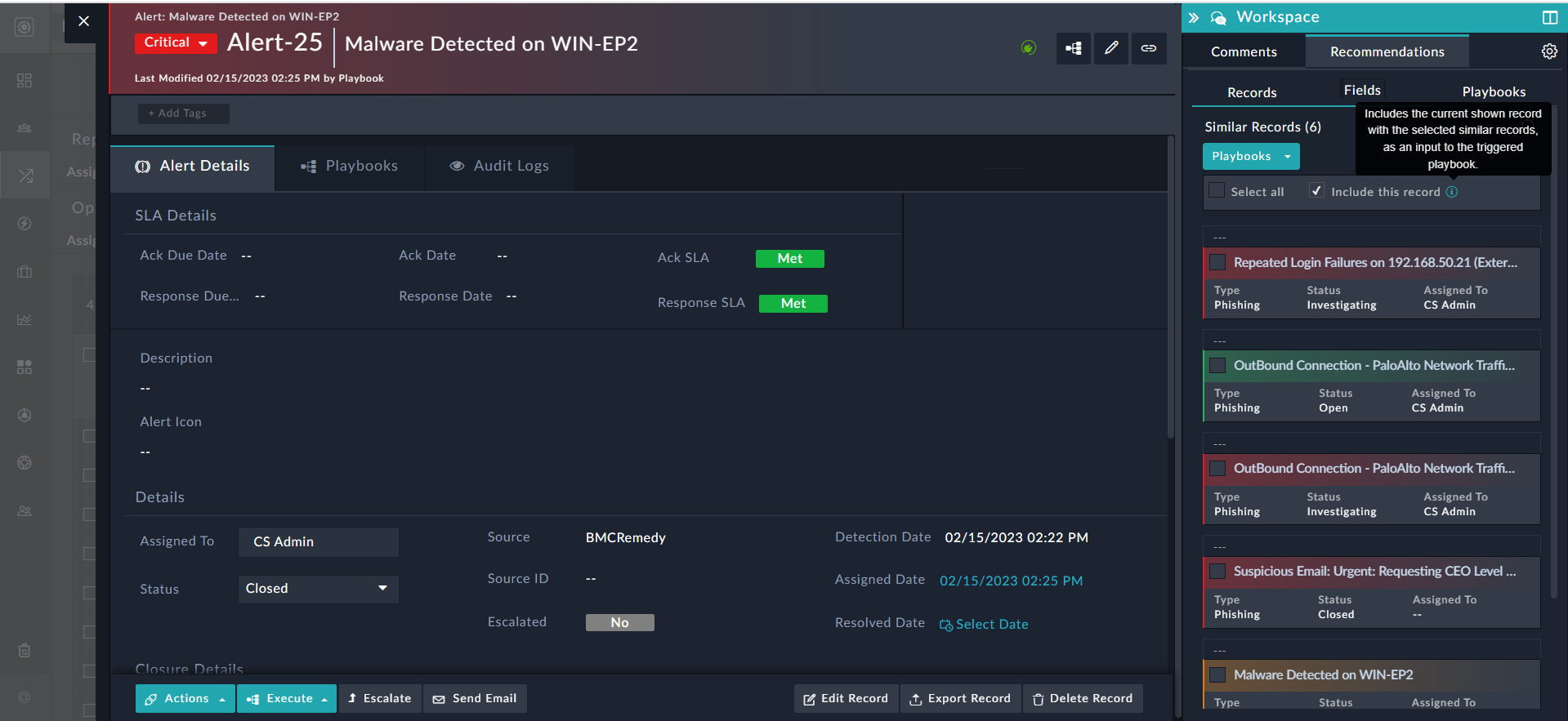The height and width of the screenshot is (721, 1568).
Task: Switch to the Comments tab in Workspace
Action: pyautogui.click(x=1244, y=51)
